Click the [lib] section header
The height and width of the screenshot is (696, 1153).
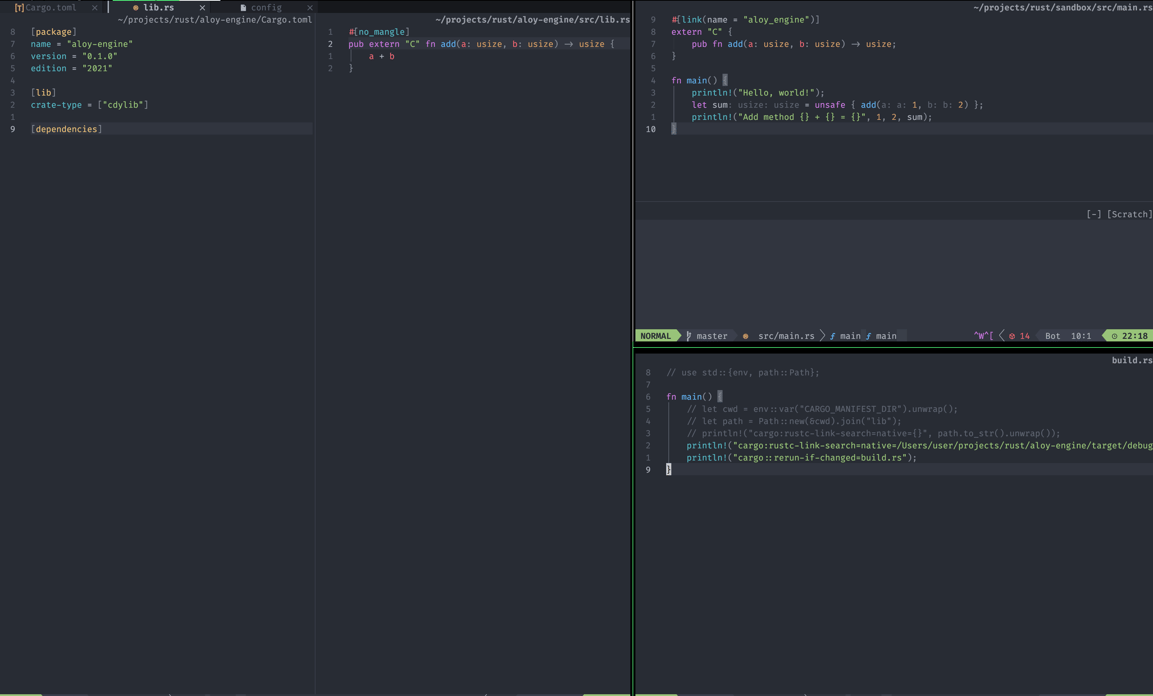point(43,93)
